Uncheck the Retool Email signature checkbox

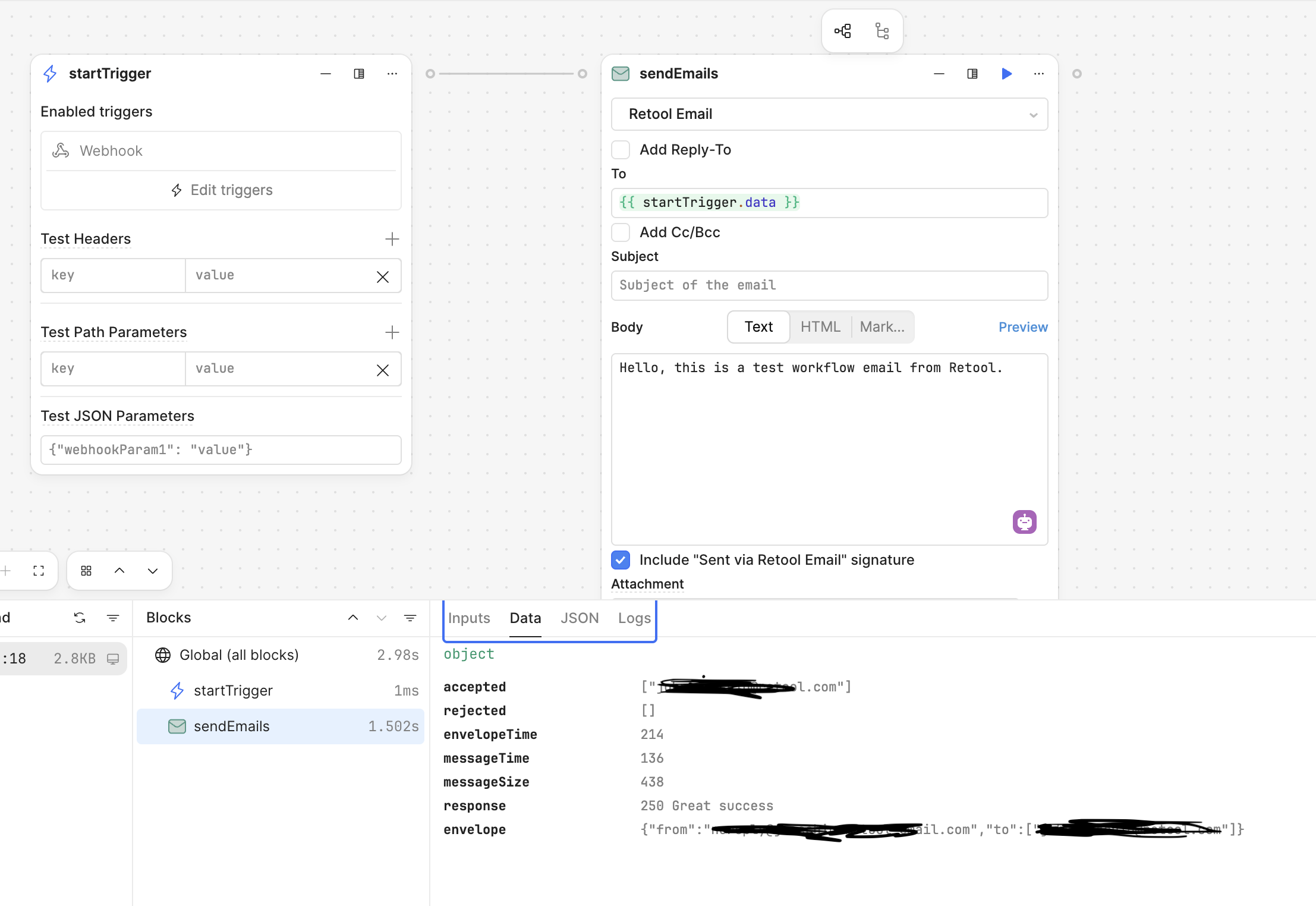pyautogui.click(x=621, y=560)
